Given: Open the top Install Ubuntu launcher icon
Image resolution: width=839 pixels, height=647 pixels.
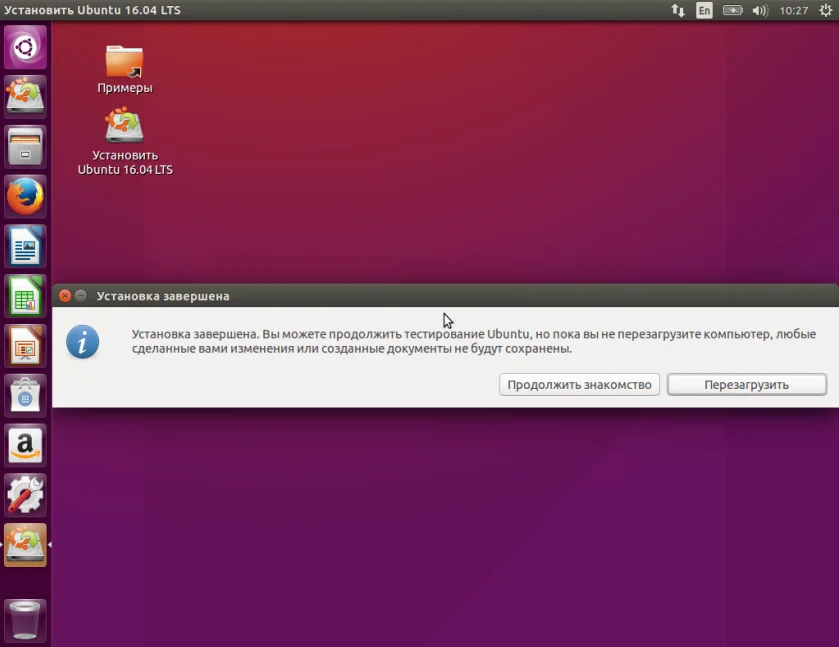Looking at the screenshot, I should [25, 97].
